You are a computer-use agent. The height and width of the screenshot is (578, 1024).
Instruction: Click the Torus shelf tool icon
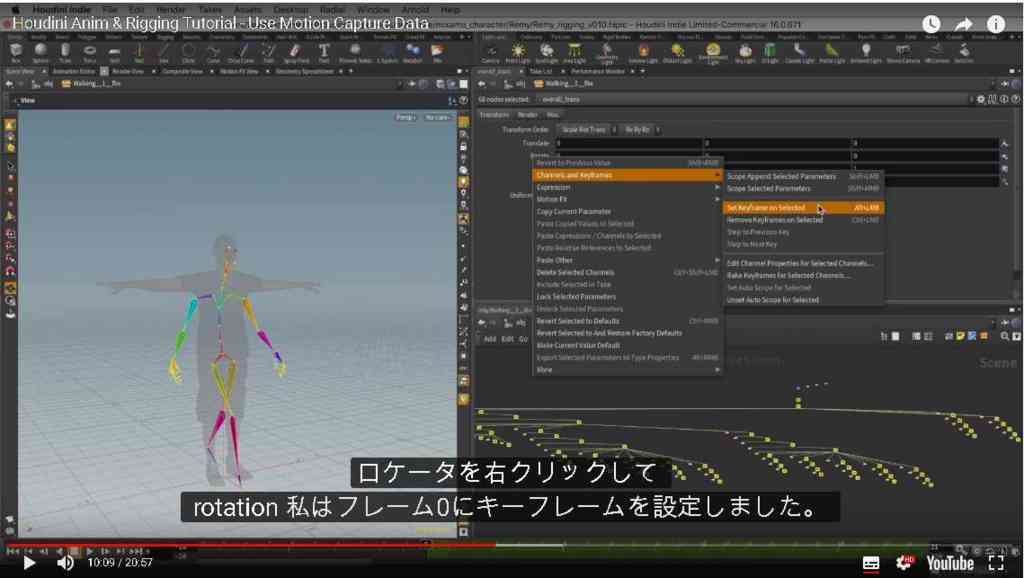click(x=89, y=52)
